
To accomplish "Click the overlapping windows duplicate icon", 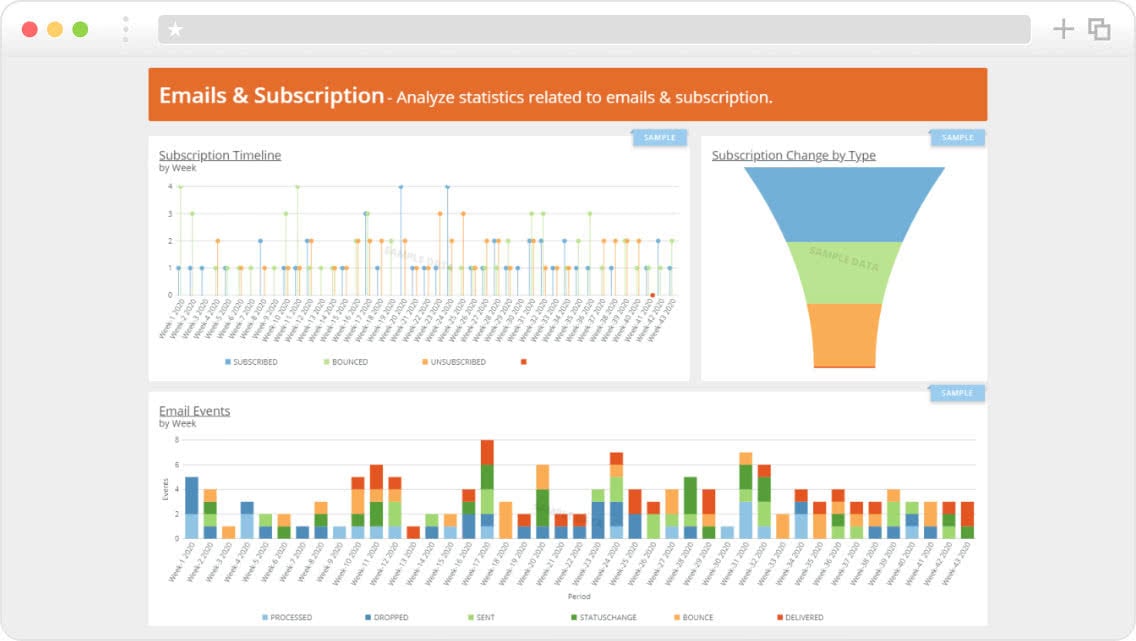I will coord(1099,29).
